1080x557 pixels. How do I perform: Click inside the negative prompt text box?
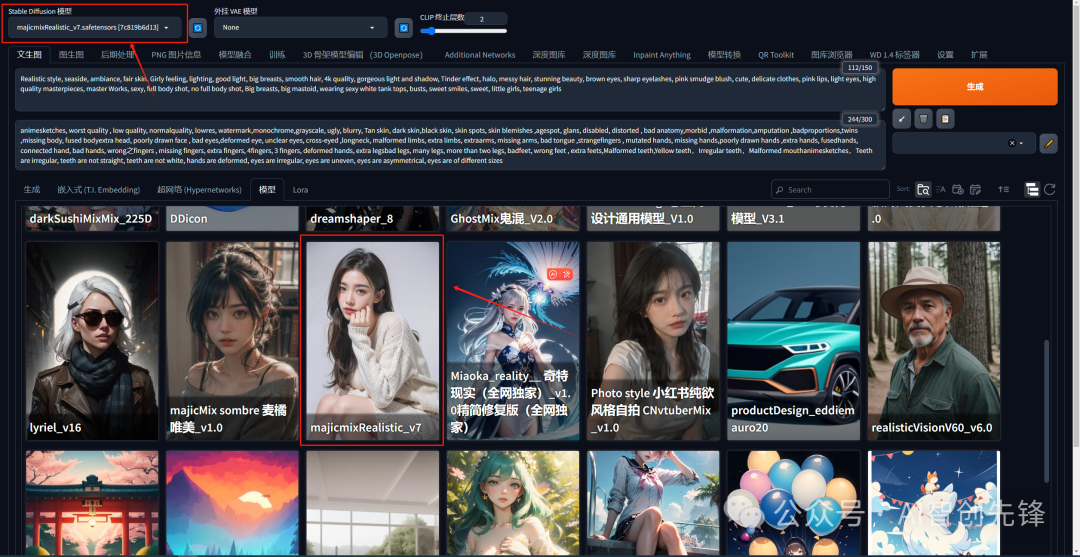coord(450,145)
